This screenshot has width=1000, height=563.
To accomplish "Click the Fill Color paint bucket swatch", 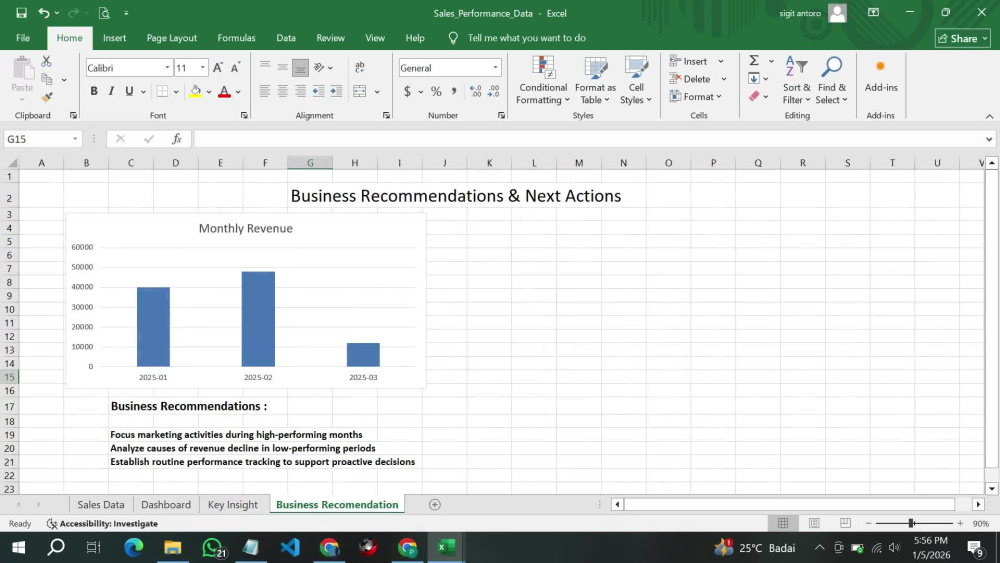I will coord(196,91).
